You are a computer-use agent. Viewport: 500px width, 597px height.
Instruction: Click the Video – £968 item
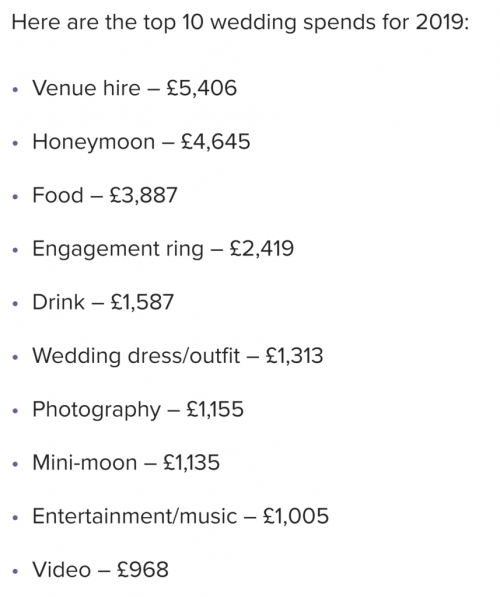click(100, 570)
